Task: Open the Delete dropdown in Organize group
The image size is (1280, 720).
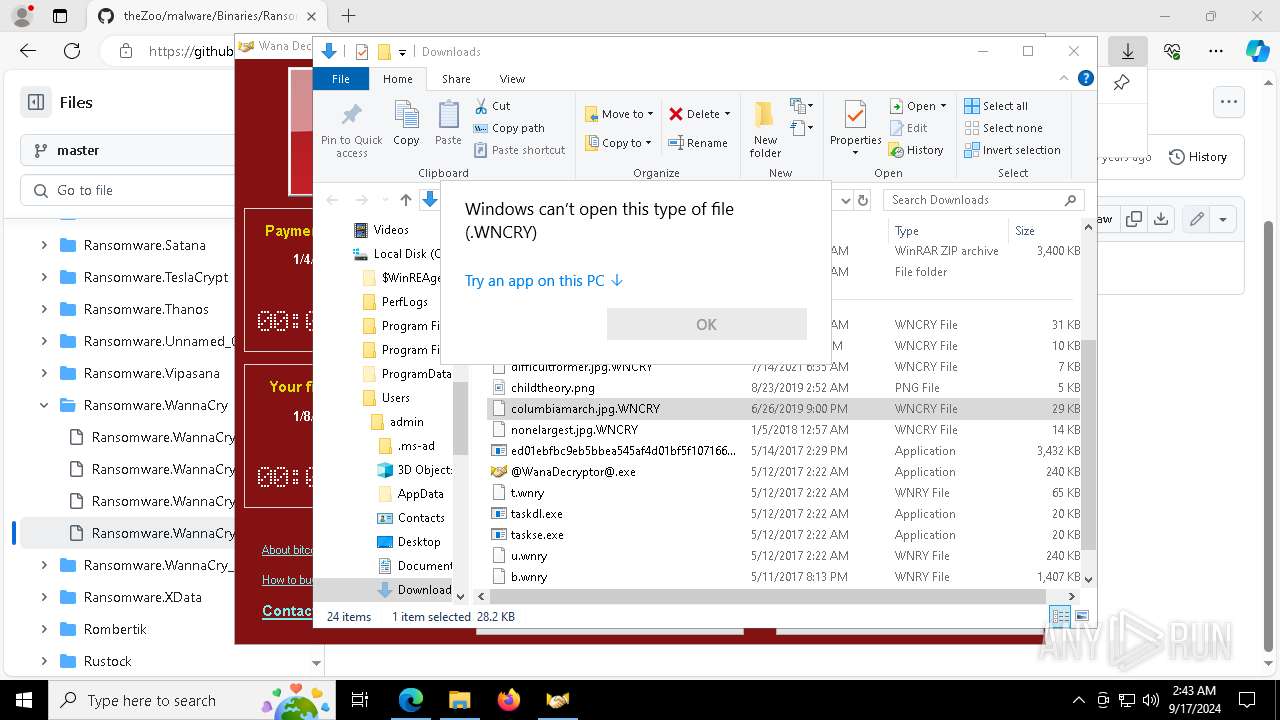Action: tap(700, 114)
